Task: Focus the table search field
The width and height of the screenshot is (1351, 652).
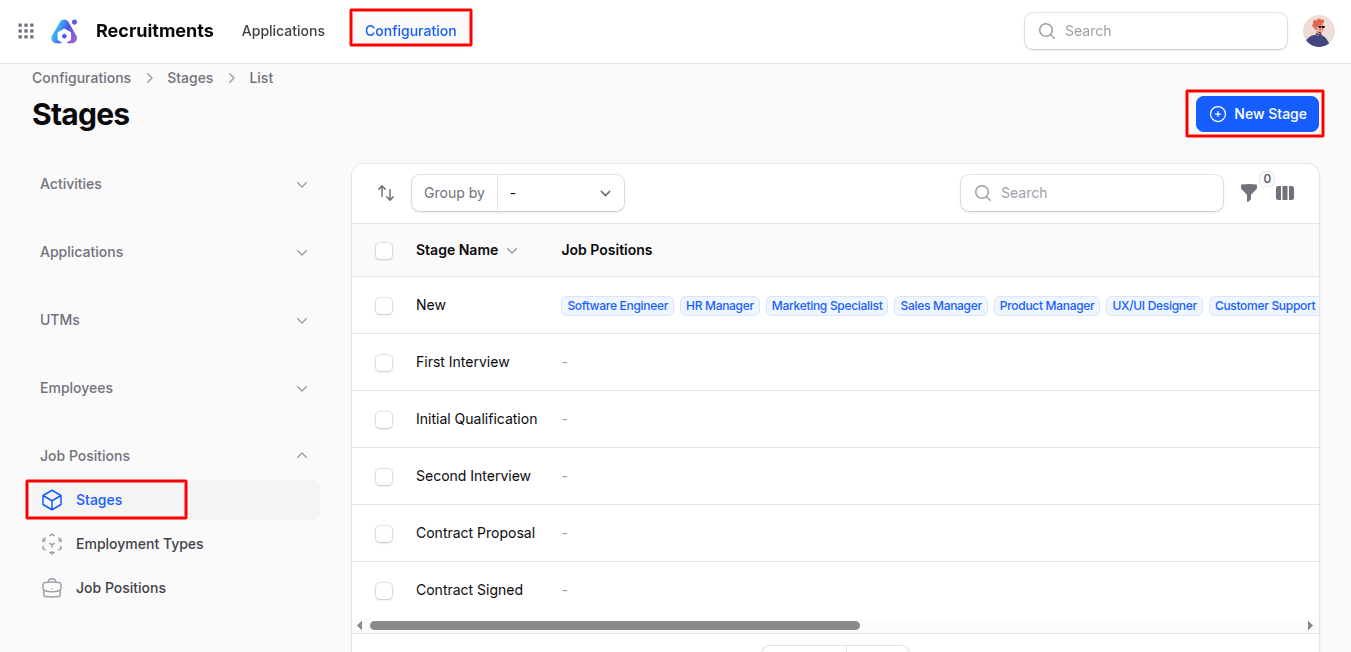Action: pos(1100,193)
